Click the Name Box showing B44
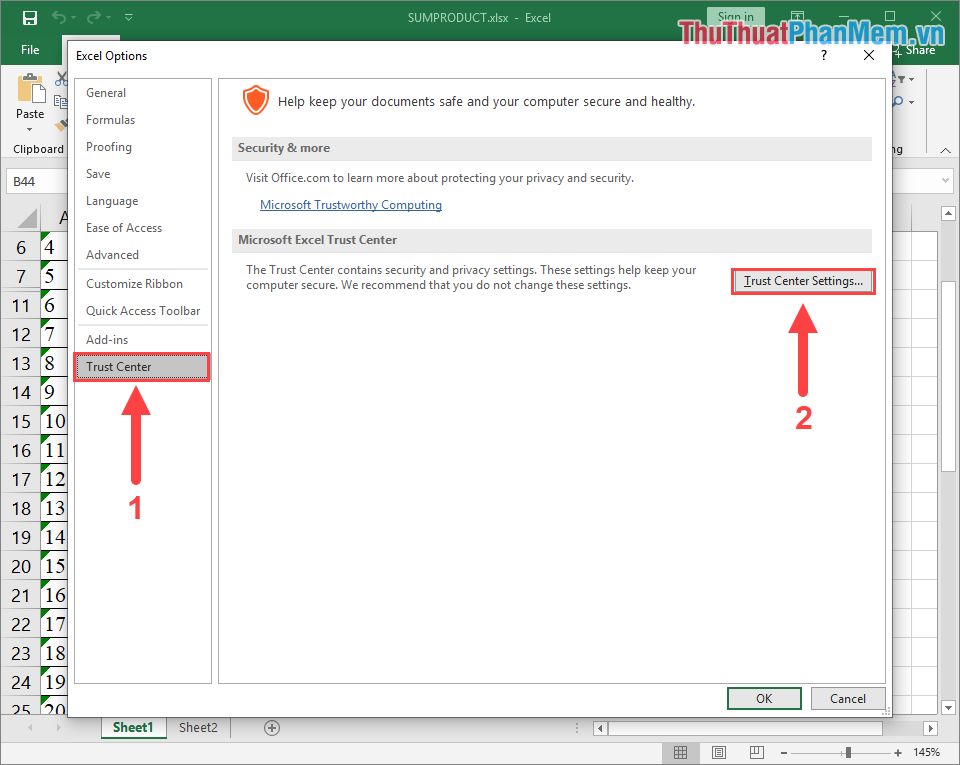Image resolution: width=960 pixels, height=765 pixels. (37, 182)
